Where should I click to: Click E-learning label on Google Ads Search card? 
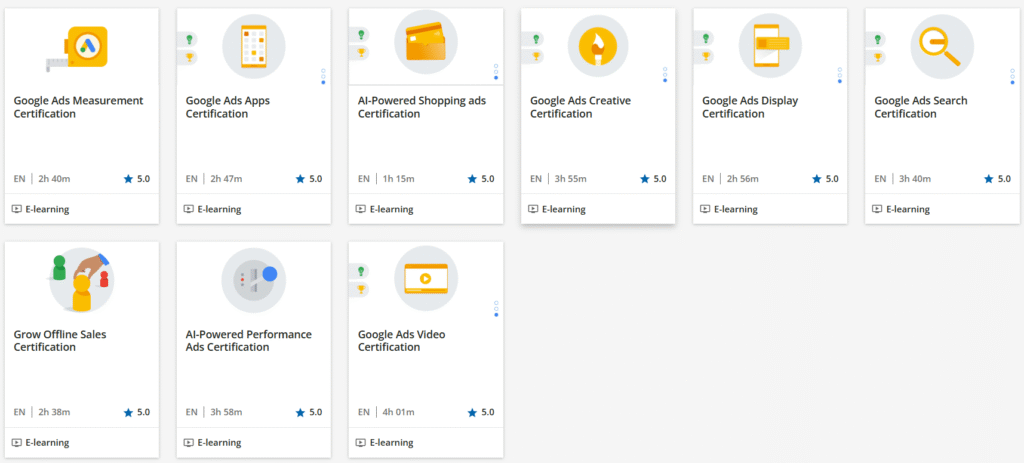(x=908, y=210)
